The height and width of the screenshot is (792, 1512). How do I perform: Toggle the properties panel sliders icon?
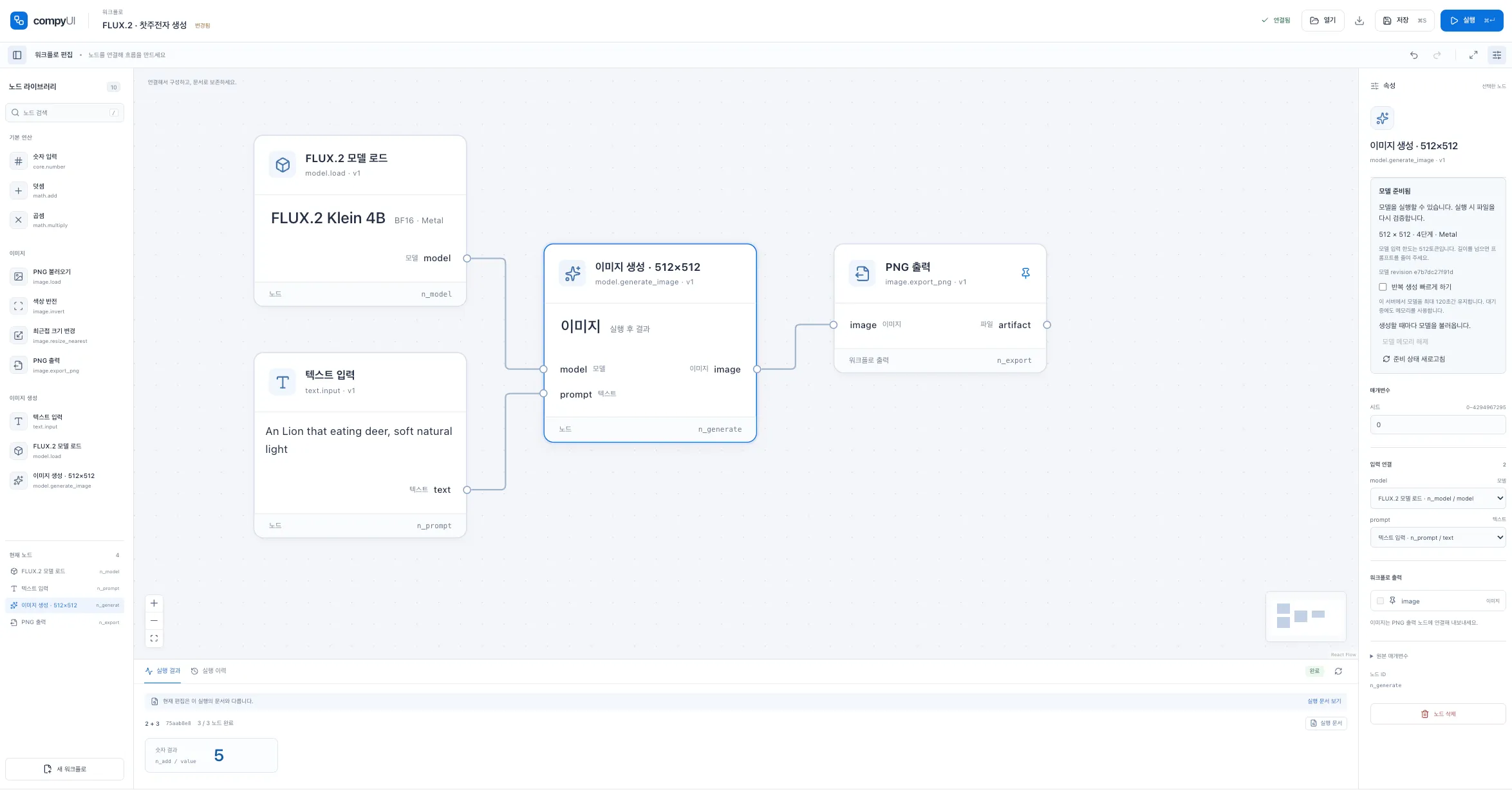click(1497, 55)
